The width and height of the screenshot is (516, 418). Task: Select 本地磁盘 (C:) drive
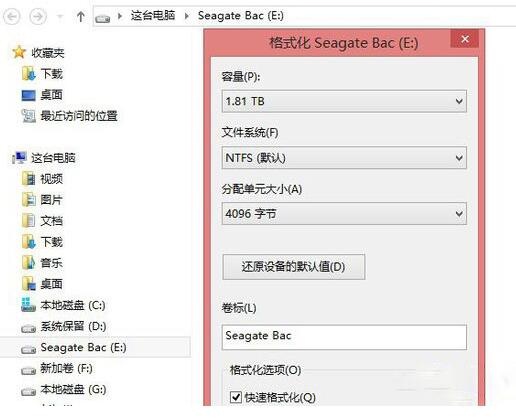pyautogui.click(x=72, y=305)
